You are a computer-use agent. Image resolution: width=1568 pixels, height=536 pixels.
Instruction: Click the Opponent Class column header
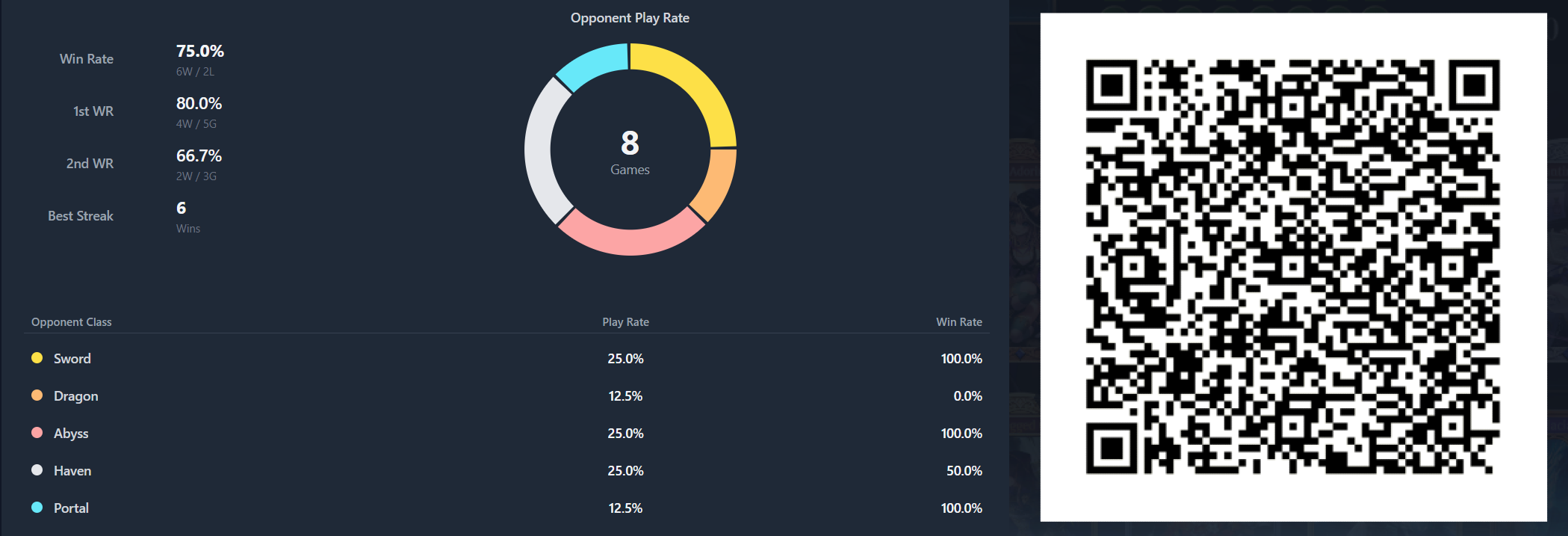point(72,322)
